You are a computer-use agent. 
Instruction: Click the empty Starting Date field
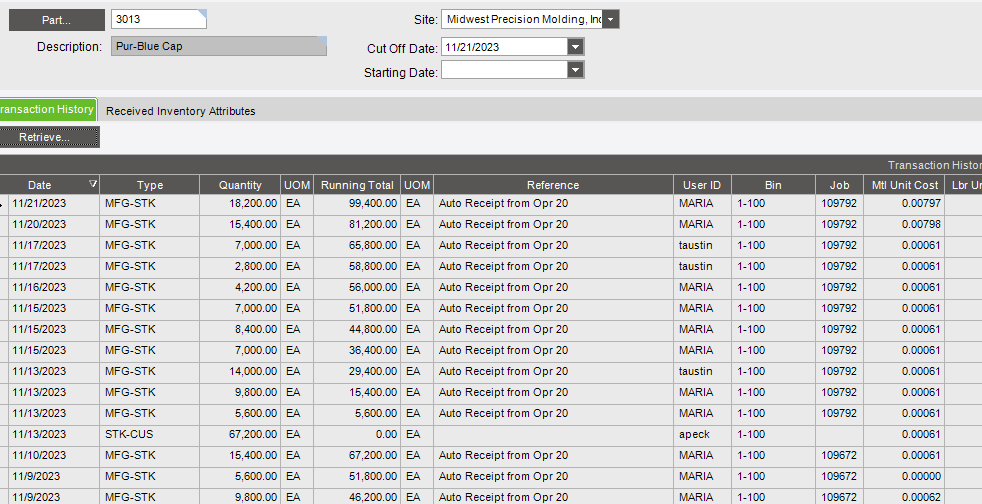pyautogui.click(x=504, y=69)
